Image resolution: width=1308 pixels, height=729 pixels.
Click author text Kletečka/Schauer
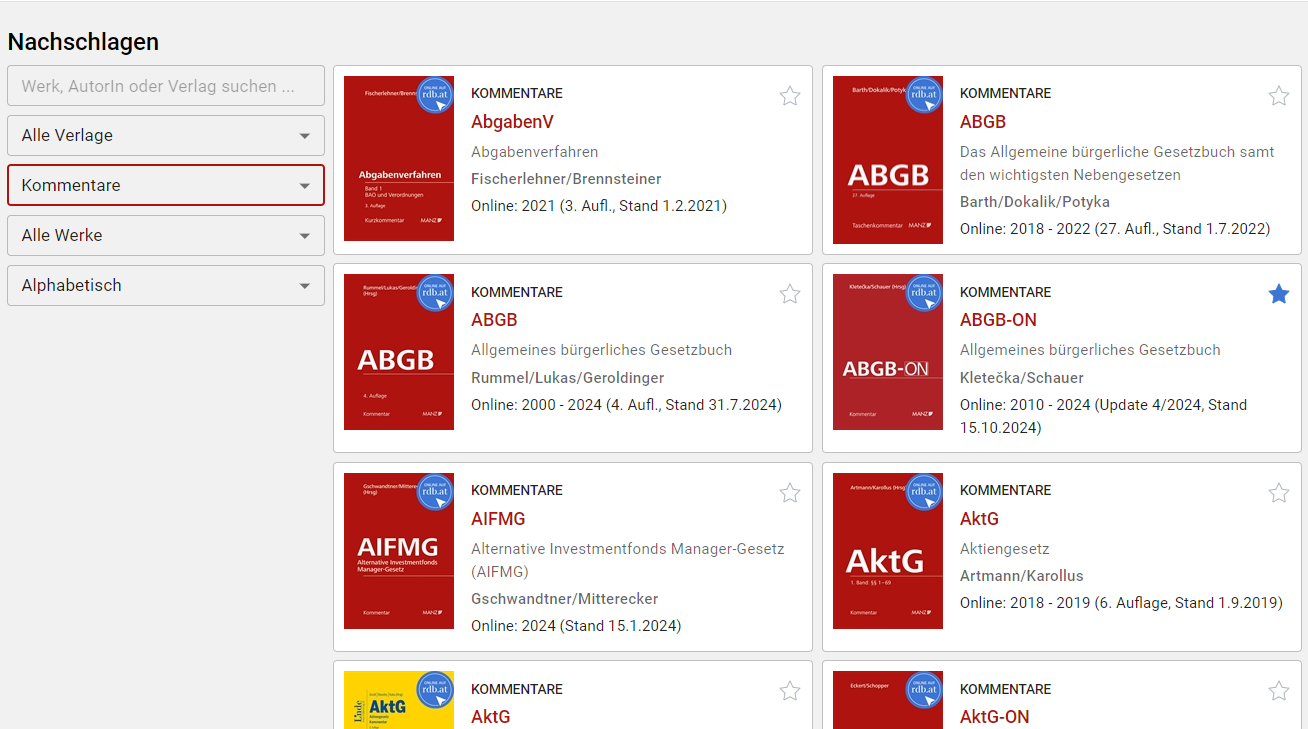(1022, 378)
